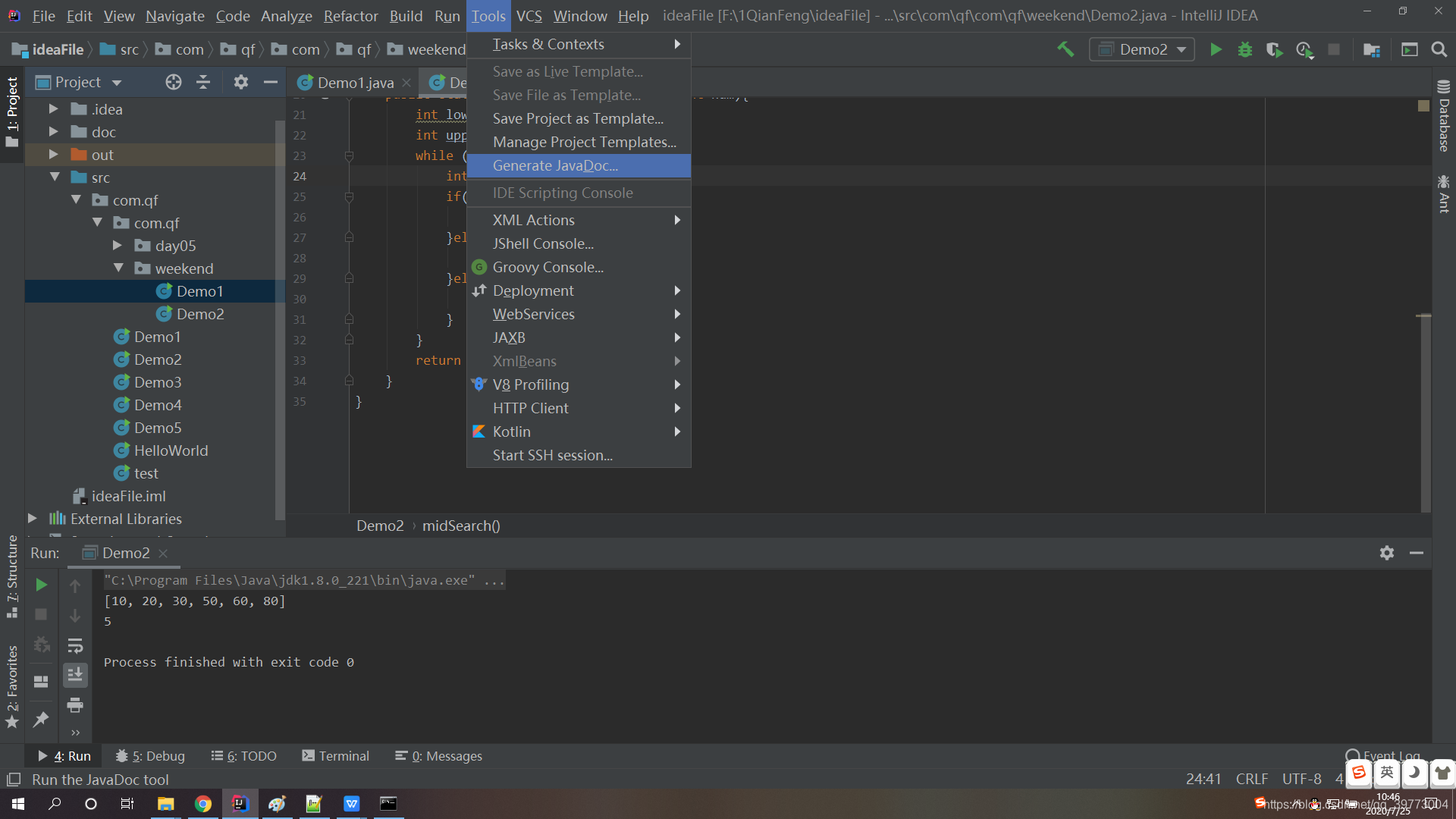
Task: Select ideaFile.iml in project tree
Action: coord(128,496)
